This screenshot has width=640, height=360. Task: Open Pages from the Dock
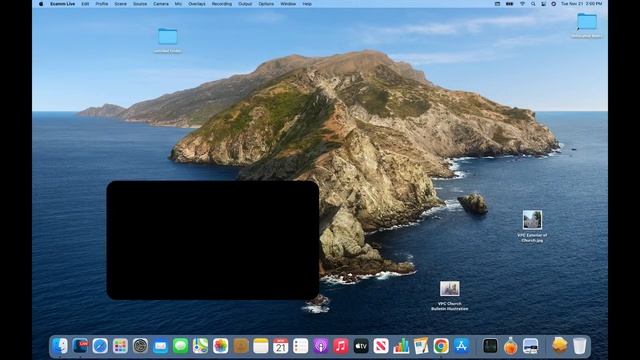421,346
